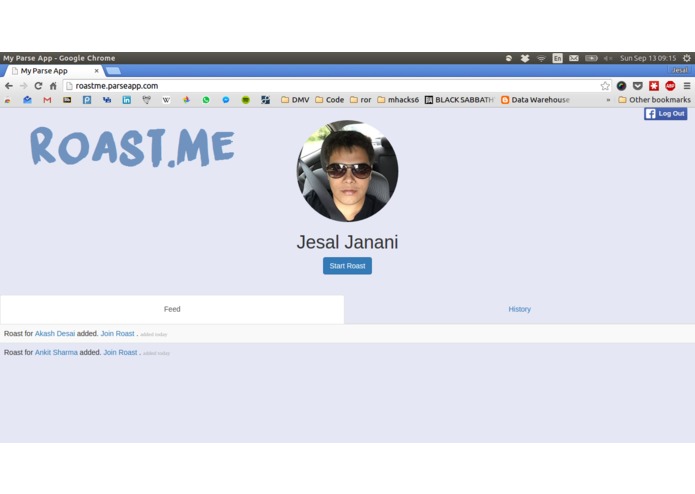695x494 pixels.
Task: Open the ror bookmarks folder
Action: (360, 100)
